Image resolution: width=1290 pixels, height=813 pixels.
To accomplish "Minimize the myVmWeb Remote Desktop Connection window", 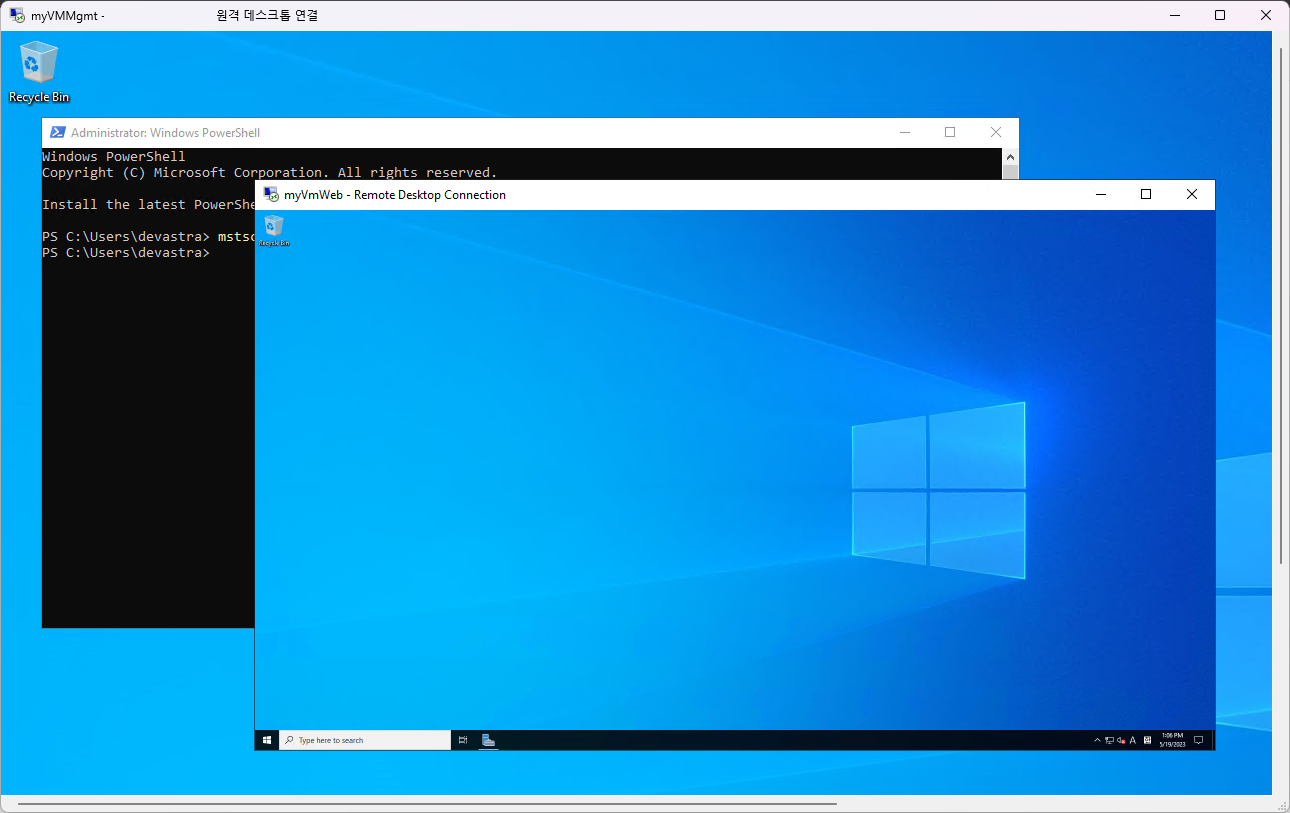I will click(x=1100, y=194).
